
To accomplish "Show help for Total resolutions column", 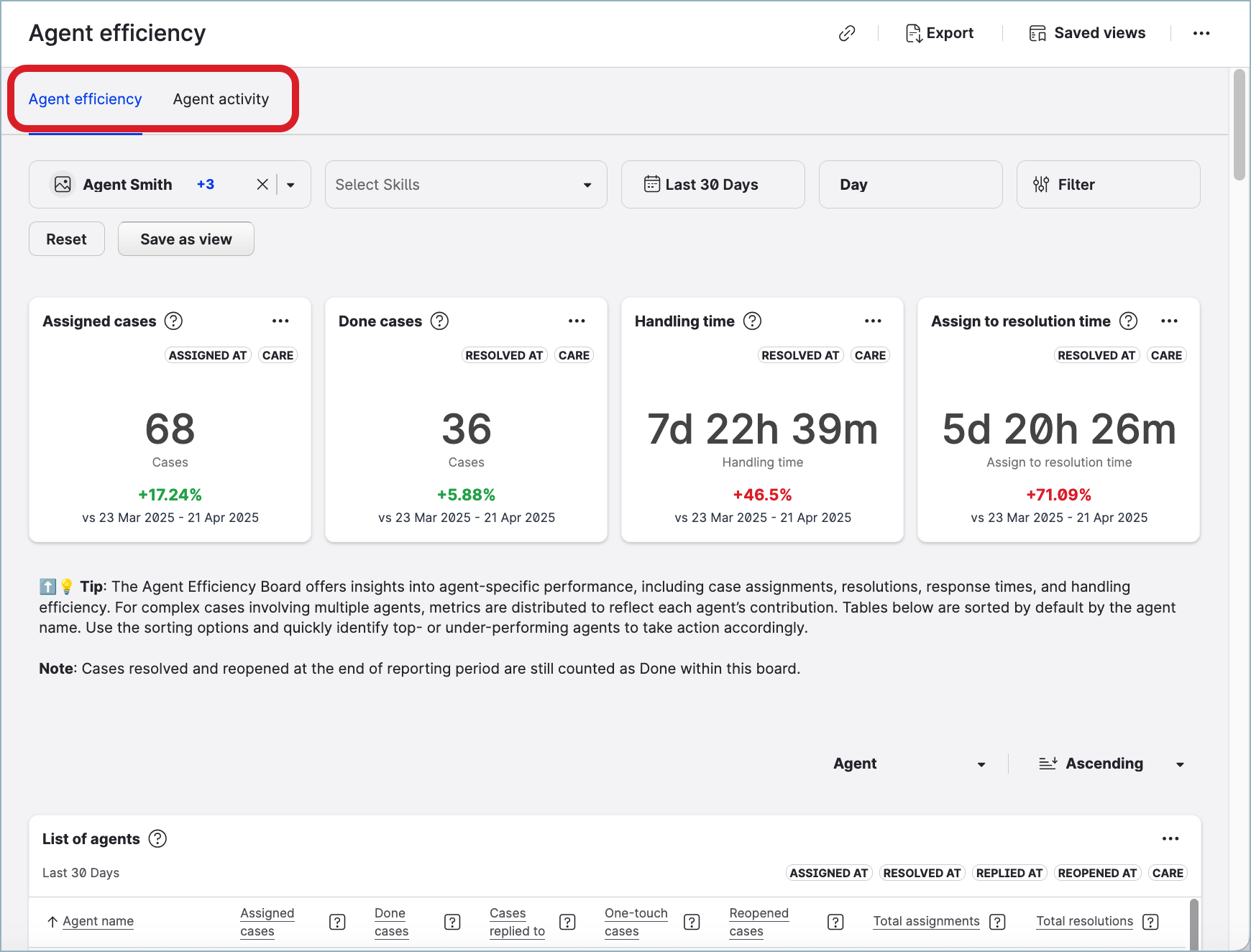I will click(1150, 922).
